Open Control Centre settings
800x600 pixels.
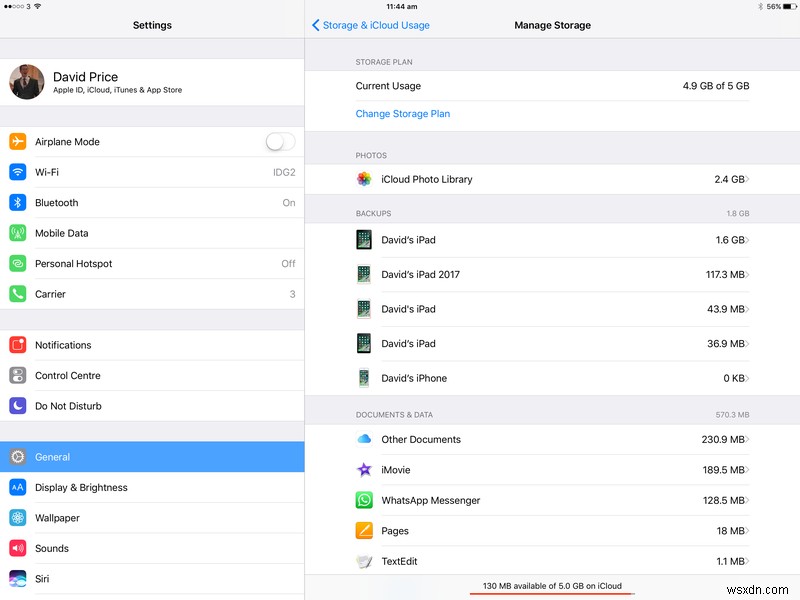click(x=152, y=376)
